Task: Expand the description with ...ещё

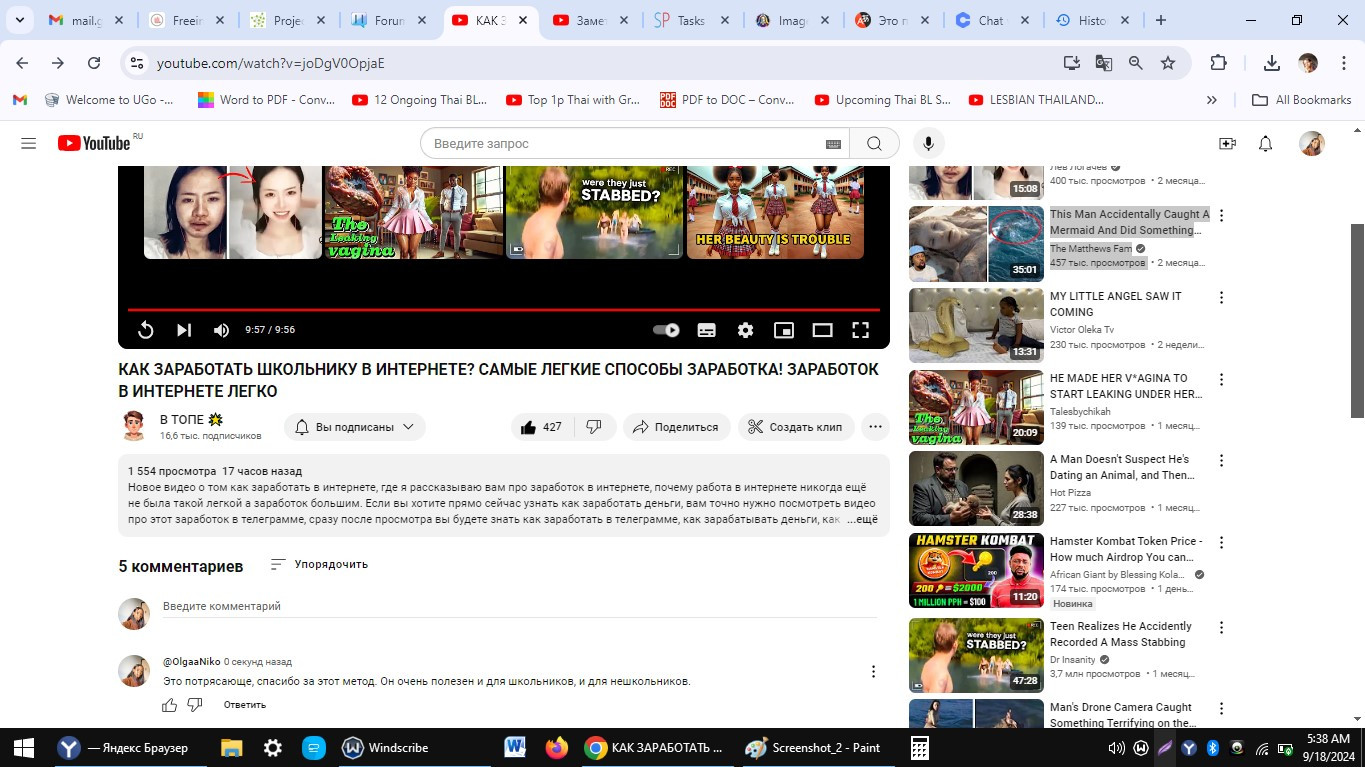Action: 862,520
